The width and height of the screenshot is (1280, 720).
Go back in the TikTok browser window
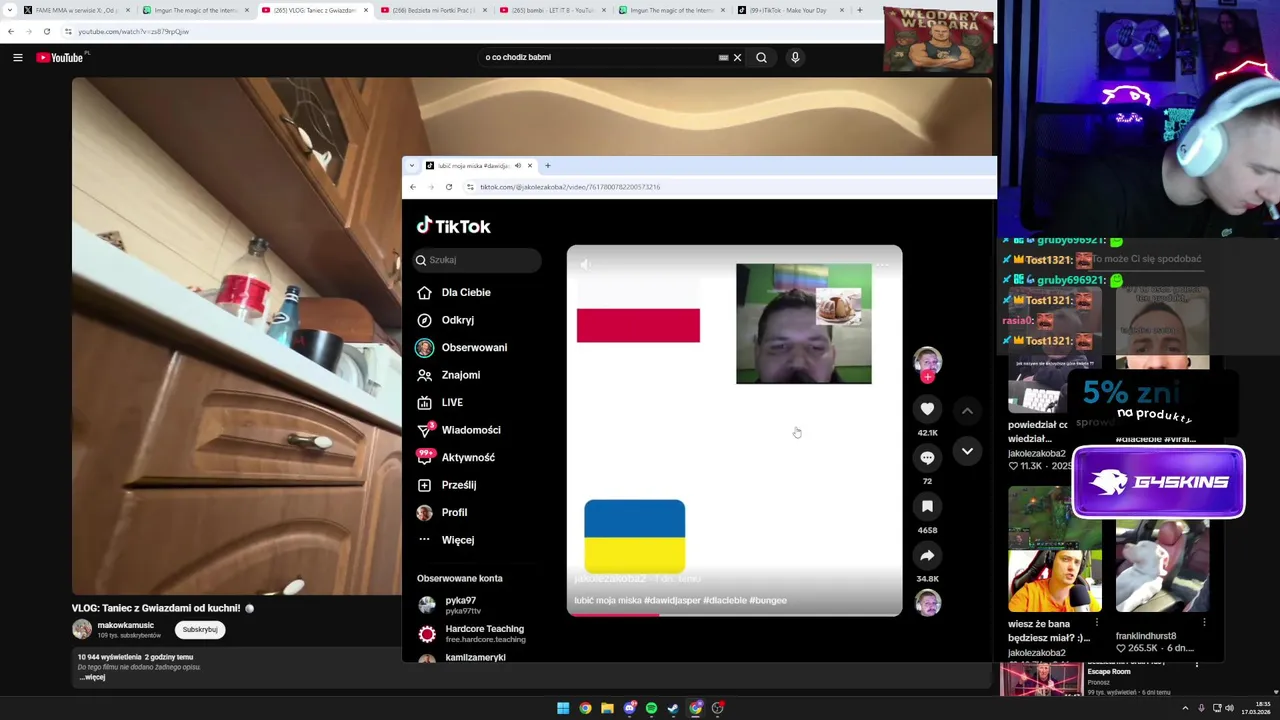(x=413, y=187)
